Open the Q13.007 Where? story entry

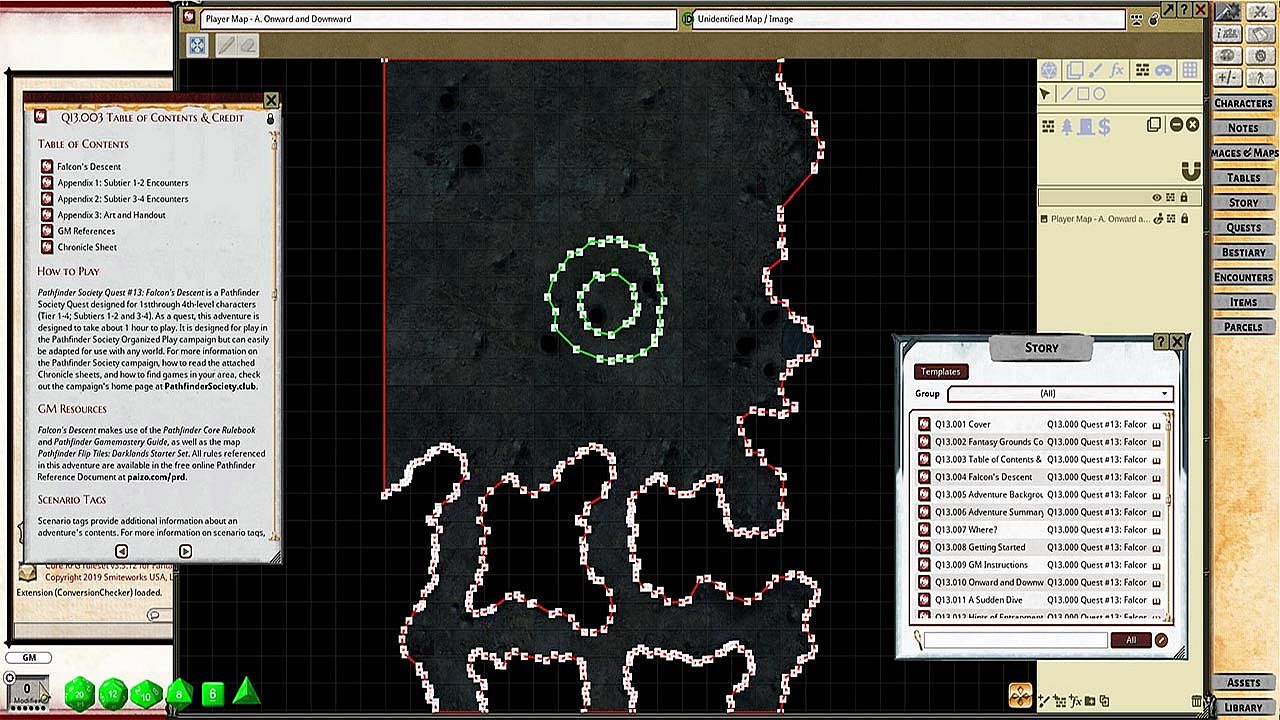tap(1040, 530)
